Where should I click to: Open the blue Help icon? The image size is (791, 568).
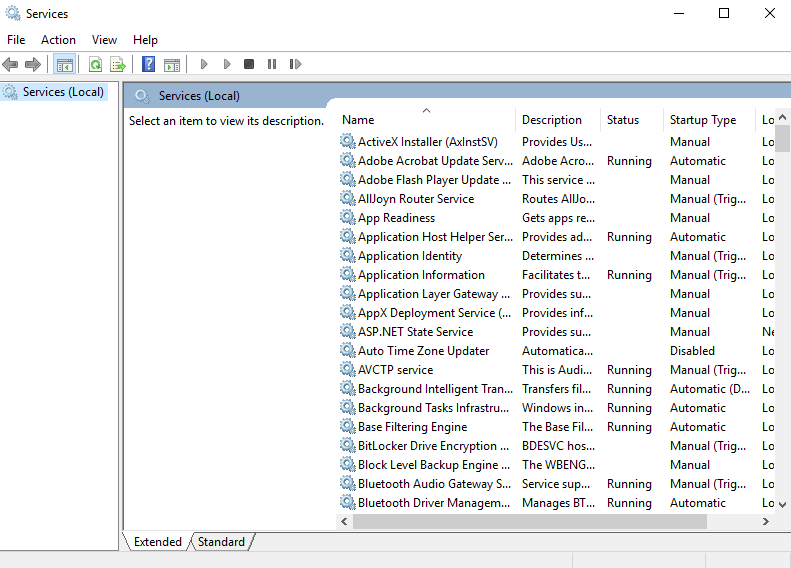[x=148, y=64]
